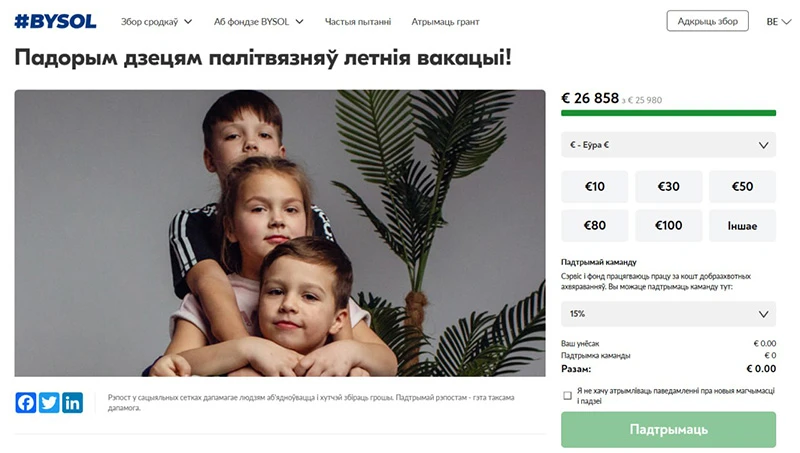Open the Еўра currency dropdown
This screenshot has height=453, width=800.
coord(668,145)
